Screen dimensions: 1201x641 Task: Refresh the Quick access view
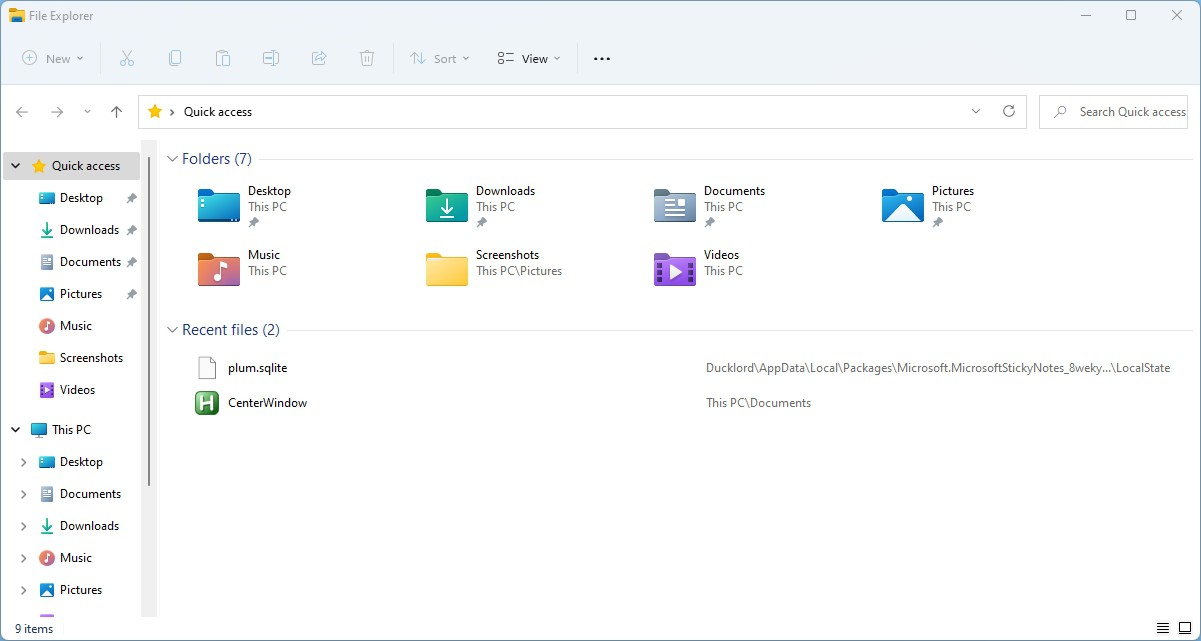(1009, 112)
